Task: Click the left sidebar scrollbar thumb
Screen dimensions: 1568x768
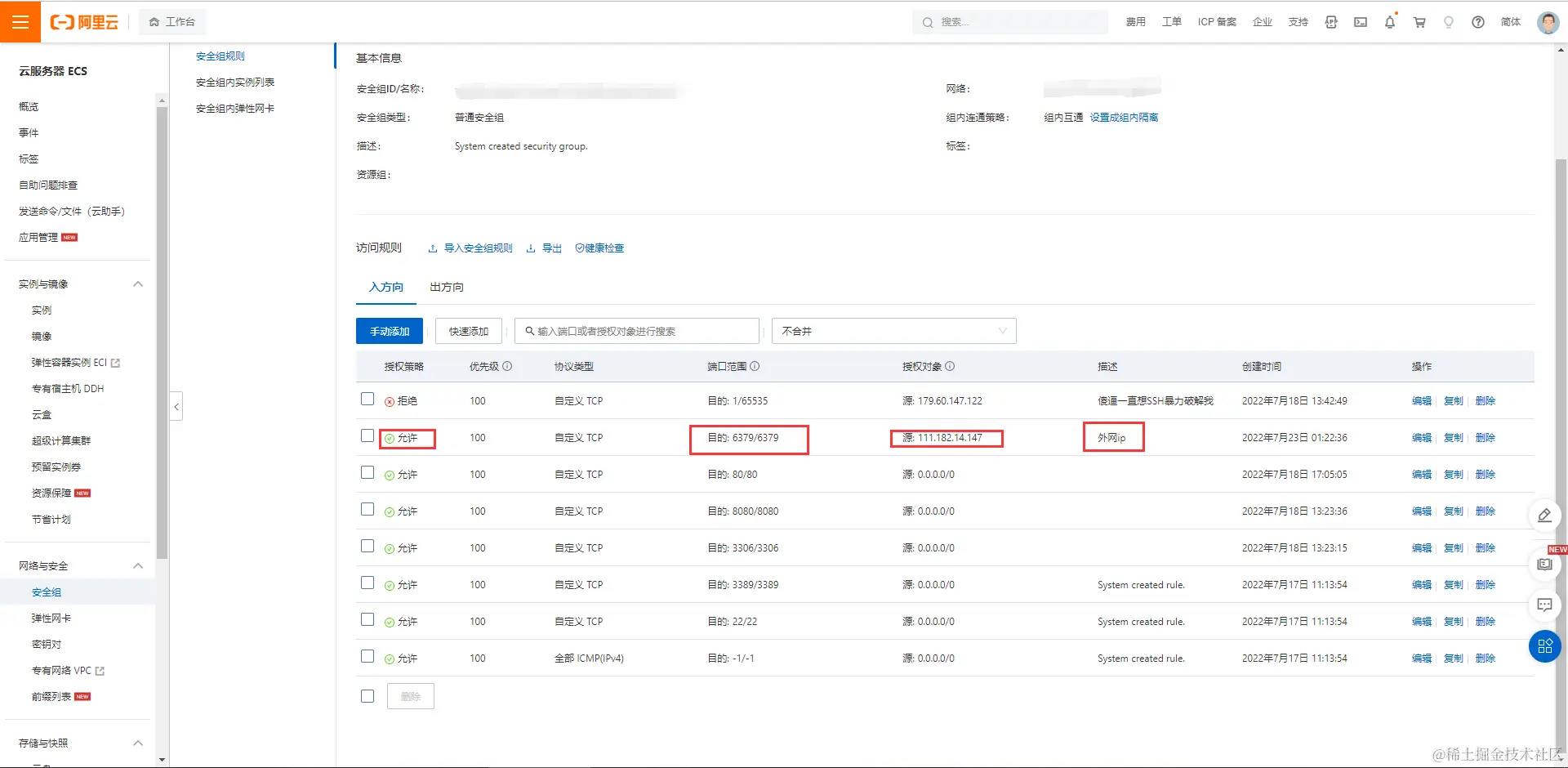Action: point(162,333)
